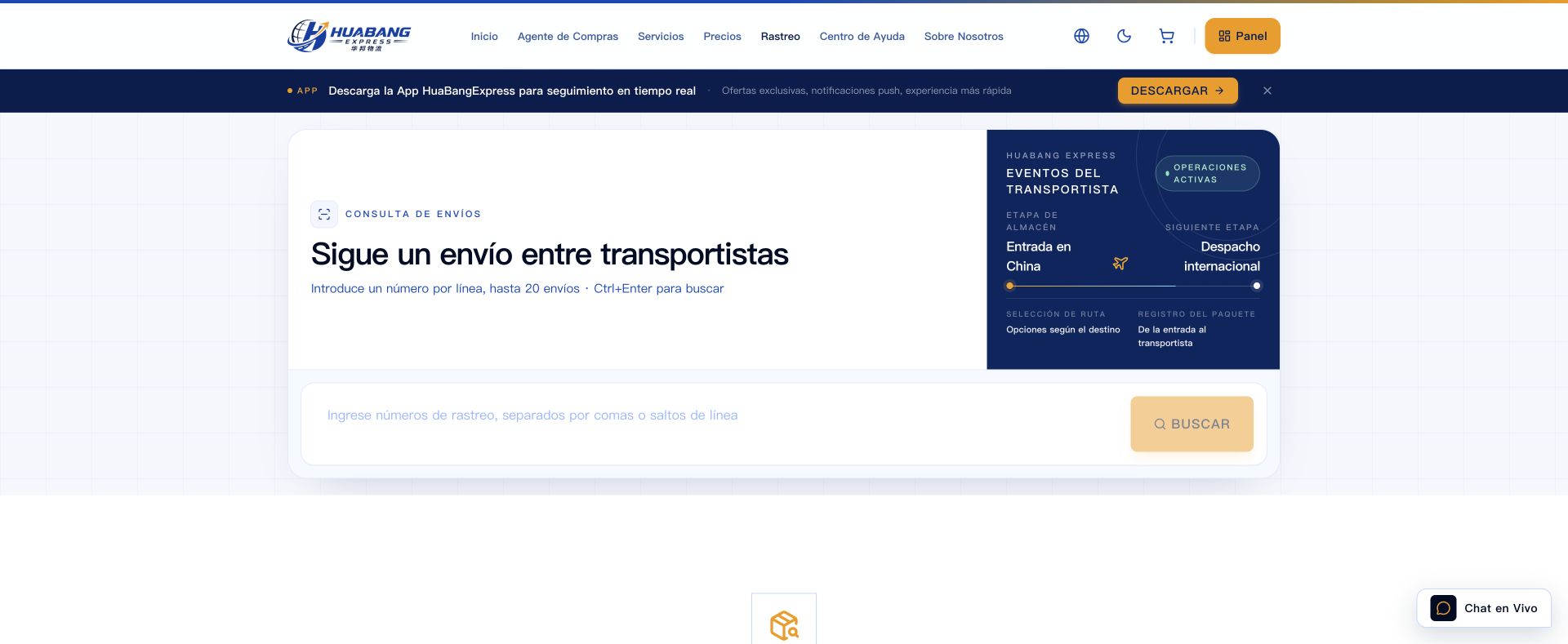The image size is (1568, 644).
Task: Open Centro de Ayuda
Action: 862,37
